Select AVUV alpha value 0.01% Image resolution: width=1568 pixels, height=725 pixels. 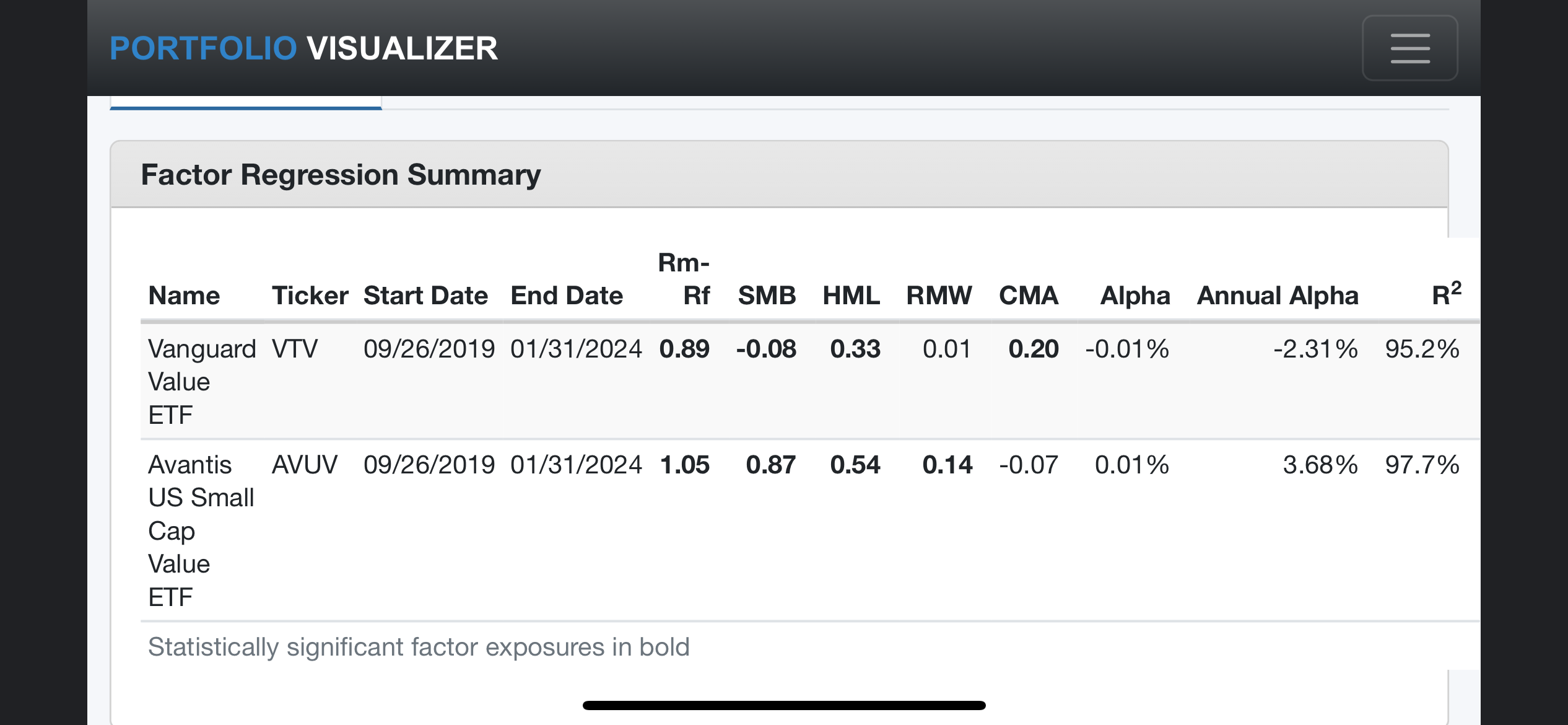1132,465
